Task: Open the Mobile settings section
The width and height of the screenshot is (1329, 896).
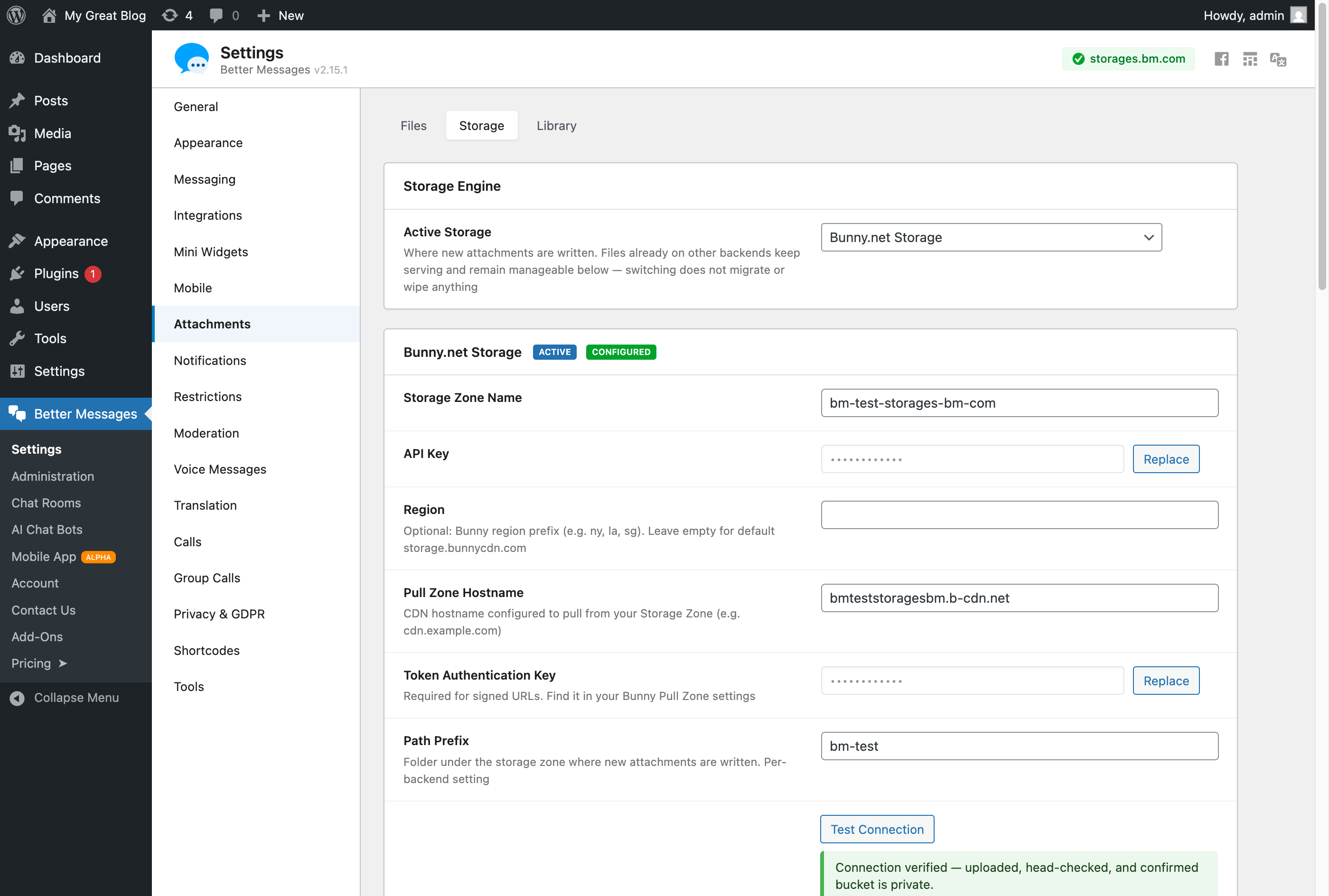Action: coord(256,288)
